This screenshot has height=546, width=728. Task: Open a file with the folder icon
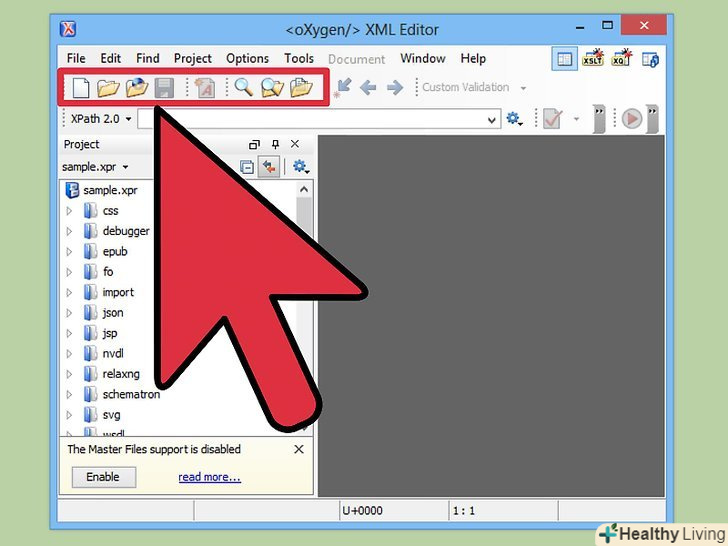pyautogui.click(x=108, y=87)
